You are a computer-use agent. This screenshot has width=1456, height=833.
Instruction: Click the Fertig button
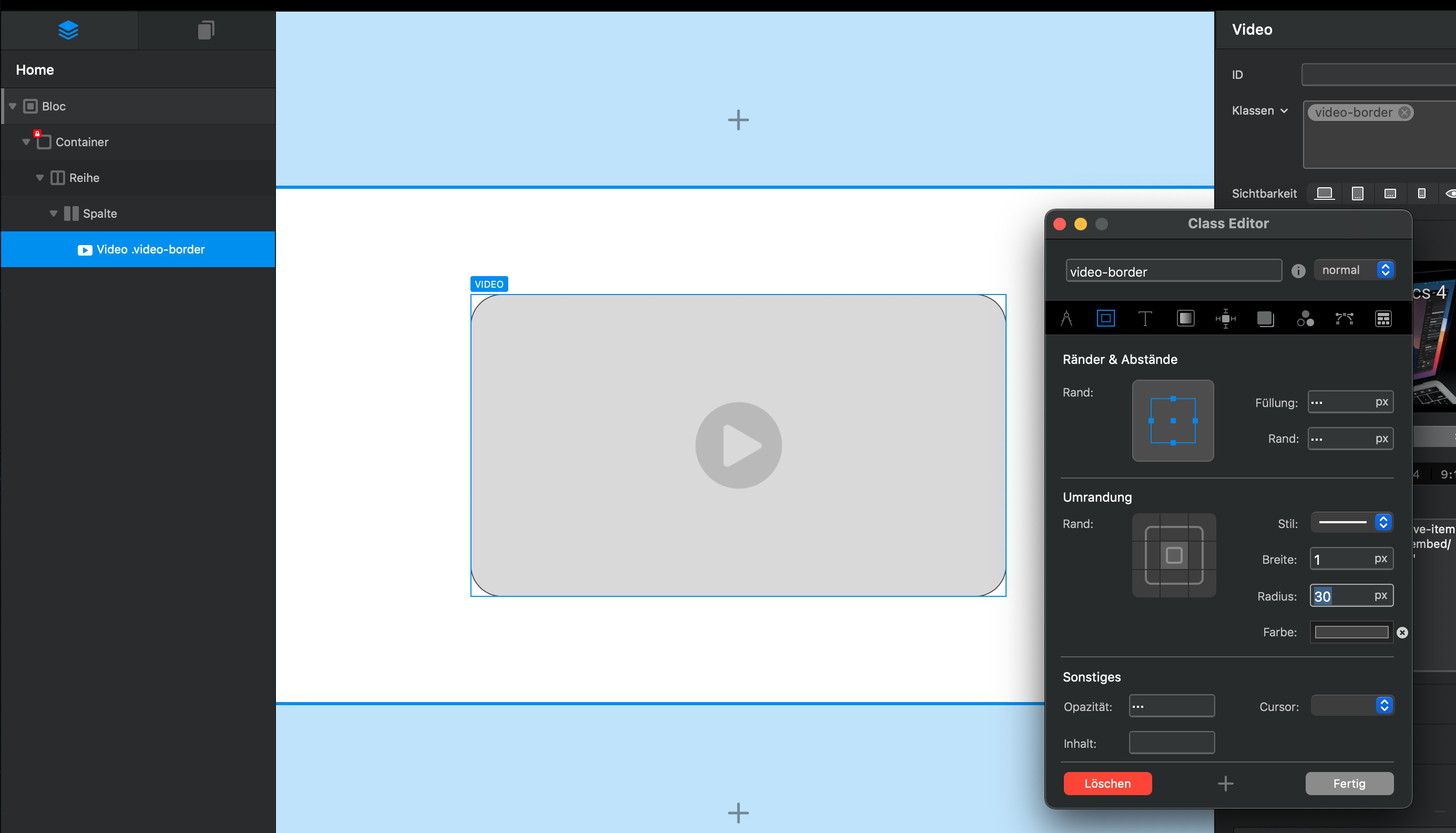(x=1349, y=783)
